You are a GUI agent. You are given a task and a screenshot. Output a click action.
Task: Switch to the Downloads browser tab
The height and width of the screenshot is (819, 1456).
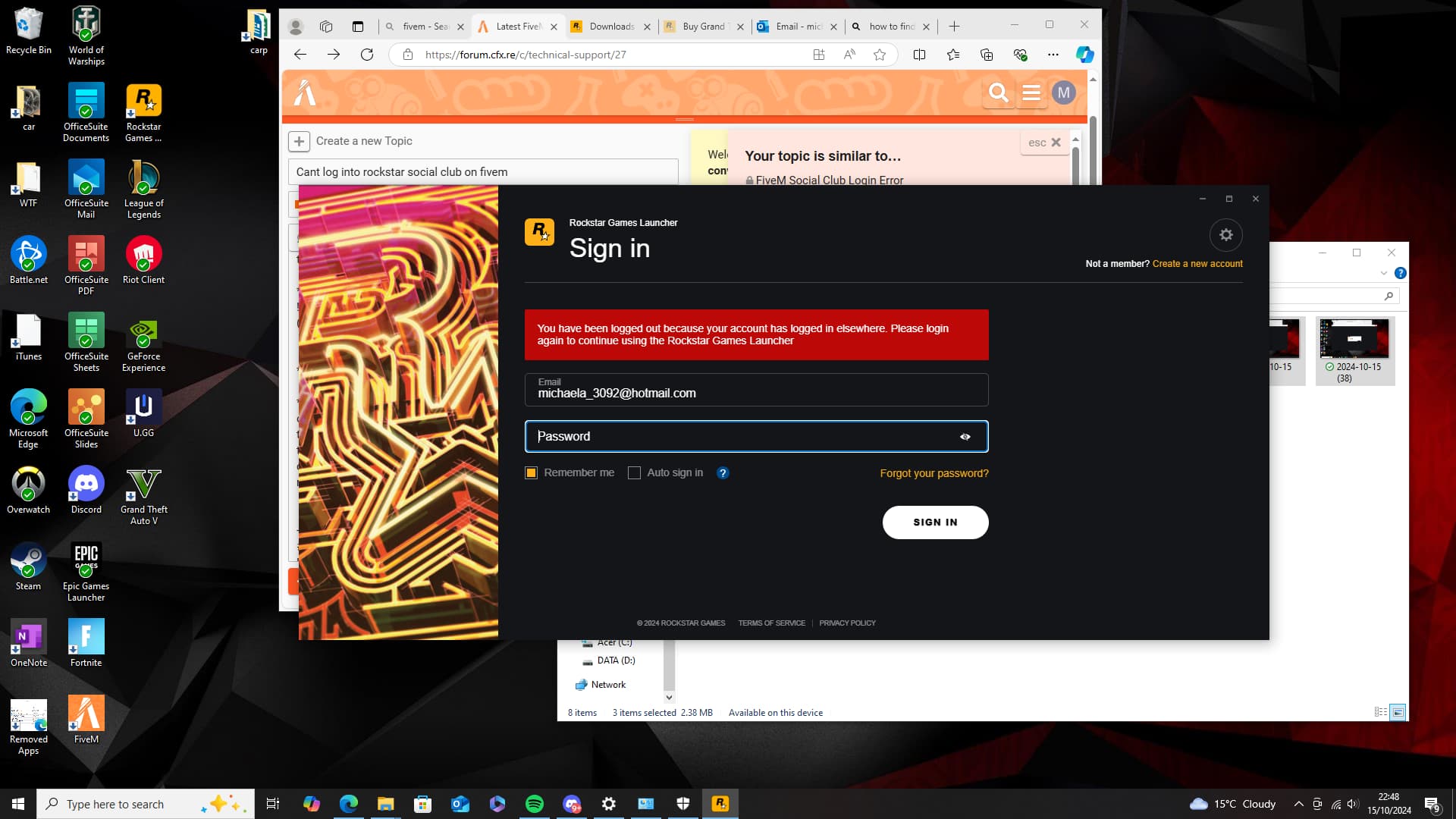[x=611, y=27]
